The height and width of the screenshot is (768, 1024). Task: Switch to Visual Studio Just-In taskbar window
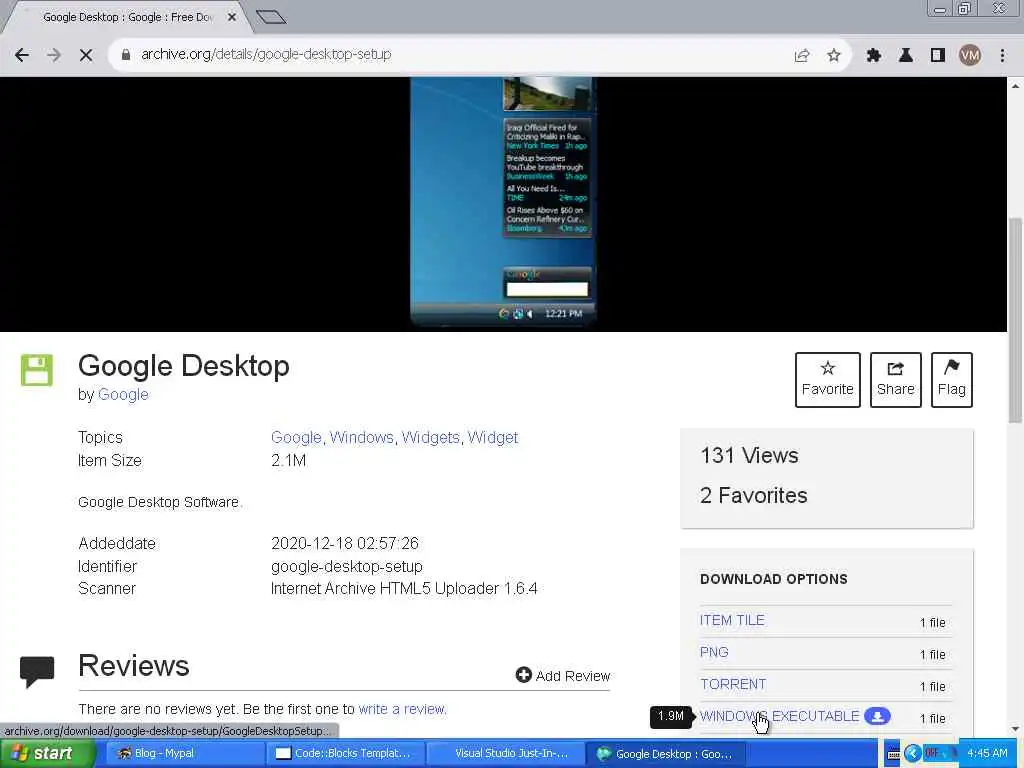(504, 754)
